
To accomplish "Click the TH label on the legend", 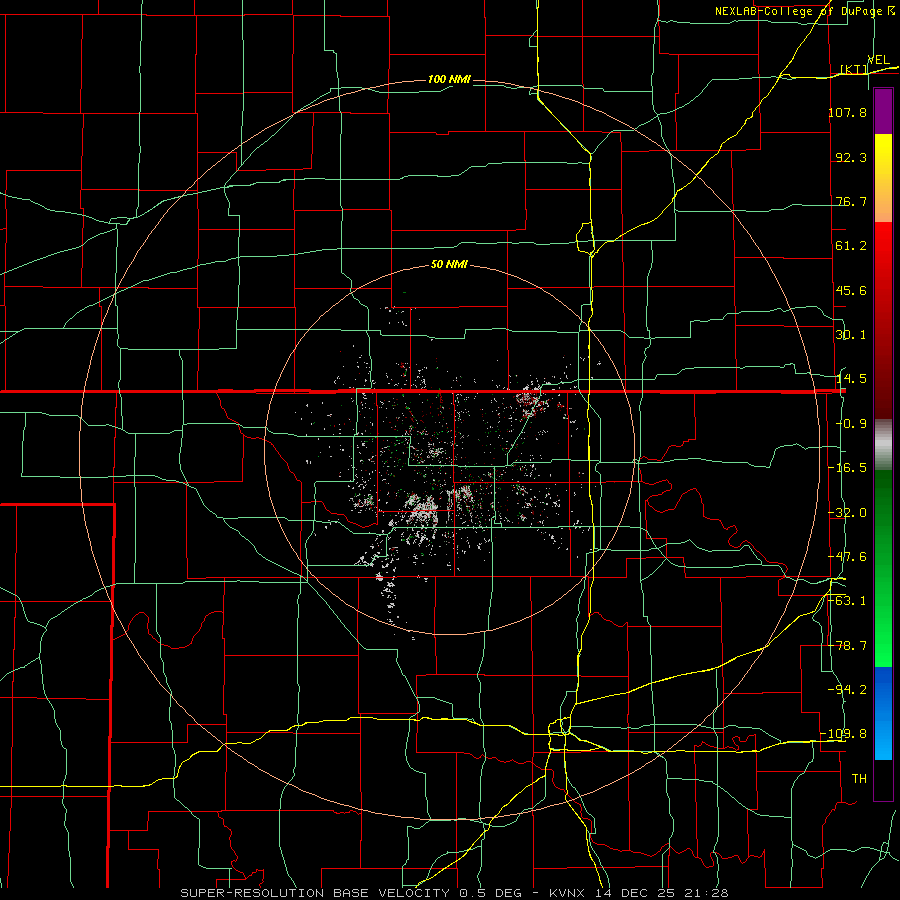I will [859, 779].
